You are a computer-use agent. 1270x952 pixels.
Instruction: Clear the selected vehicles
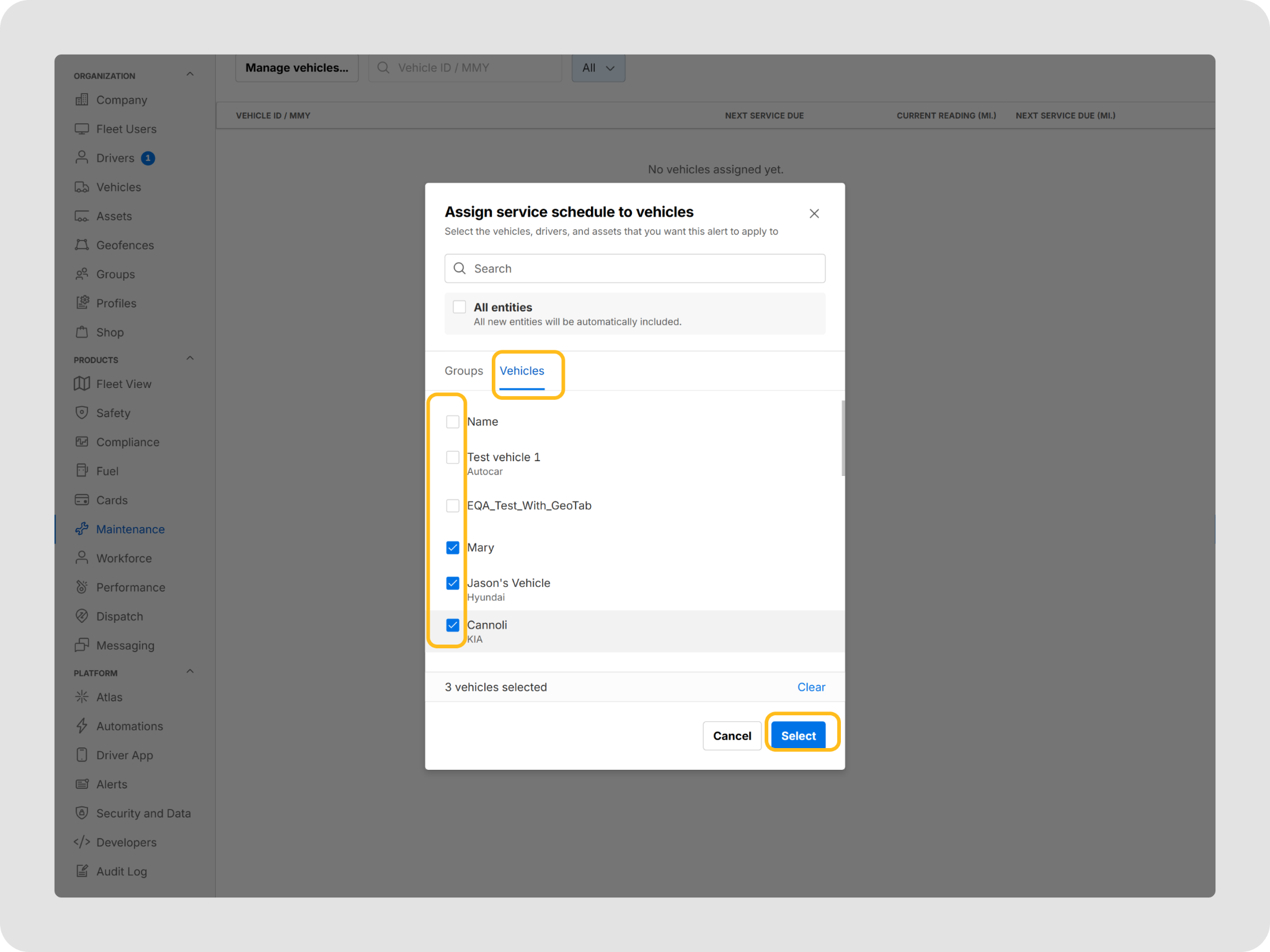811,687
